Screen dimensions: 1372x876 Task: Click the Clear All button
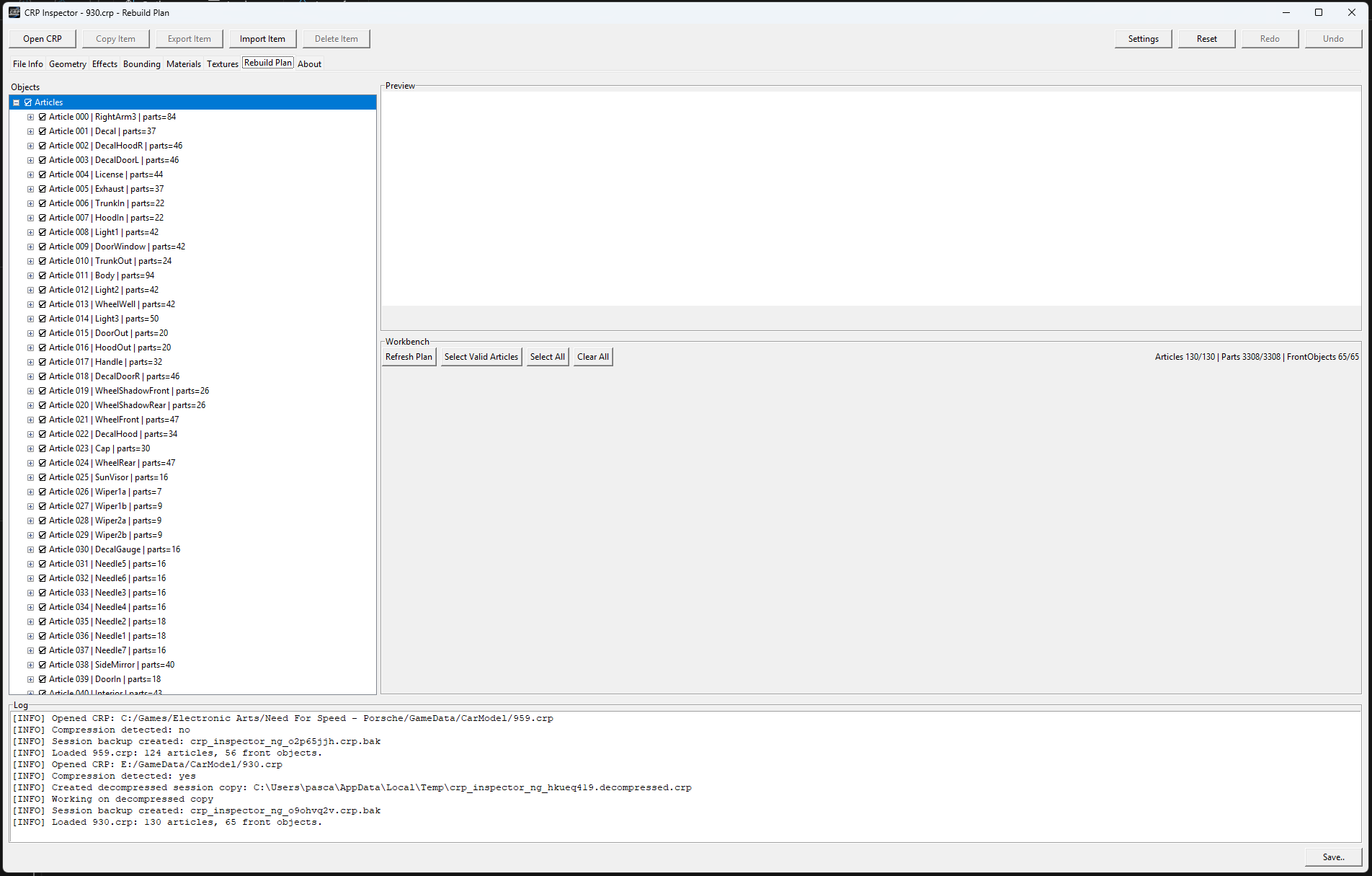[592, 357]
